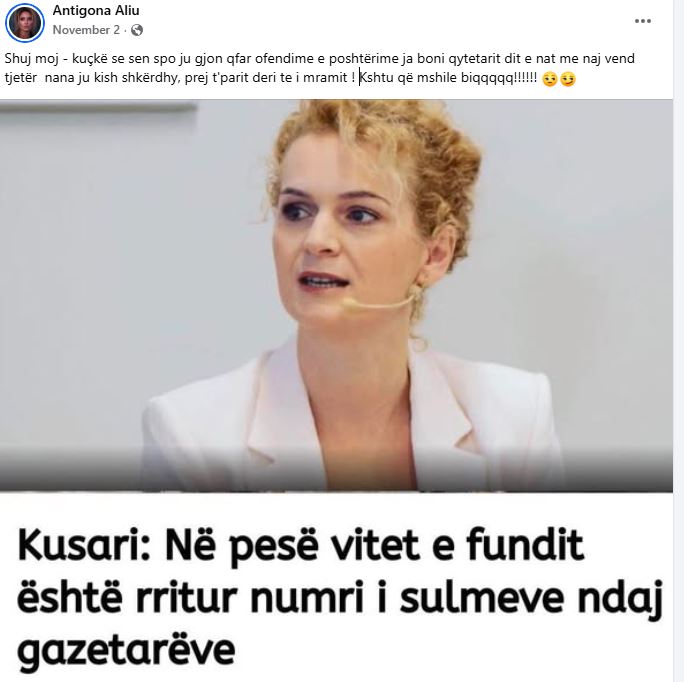Click the word gazetarëve in the headline
Viewport: 684px width, 682px height.
point(127,648)
